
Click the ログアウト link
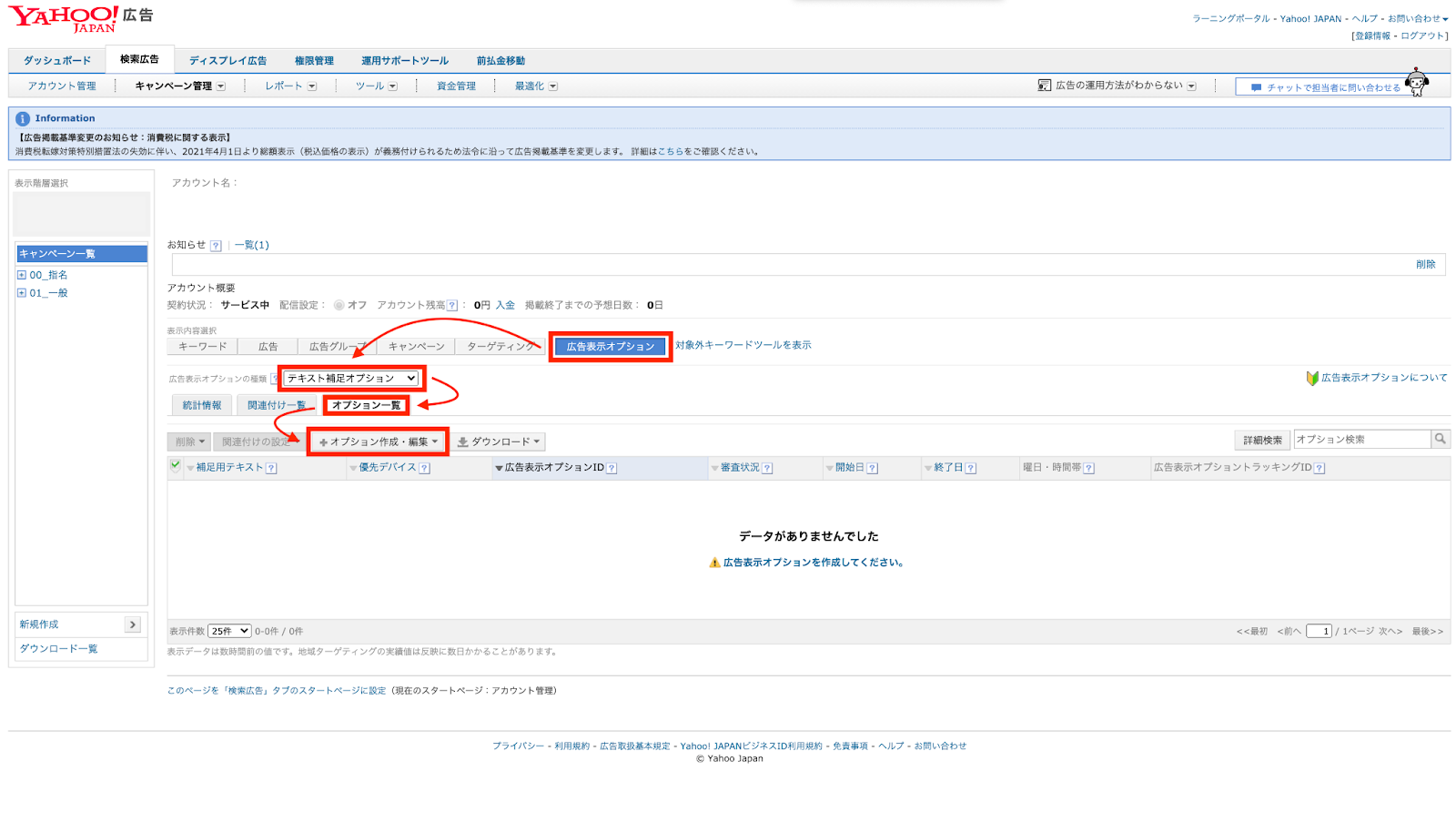[1423, 36]
